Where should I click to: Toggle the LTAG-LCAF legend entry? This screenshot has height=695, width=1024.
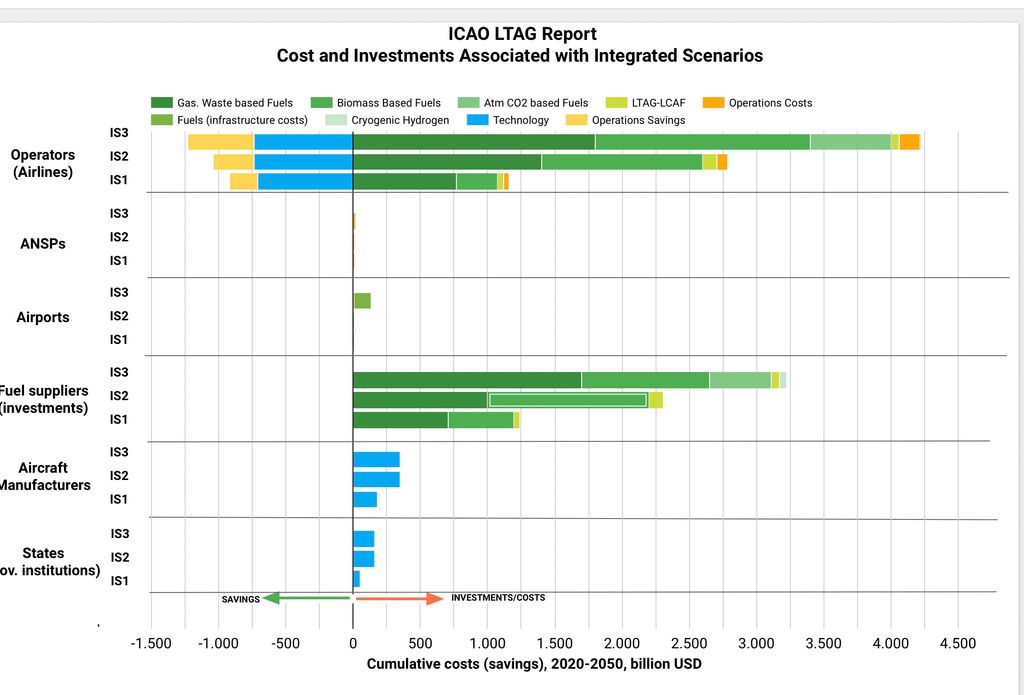(x=650, y=103)
